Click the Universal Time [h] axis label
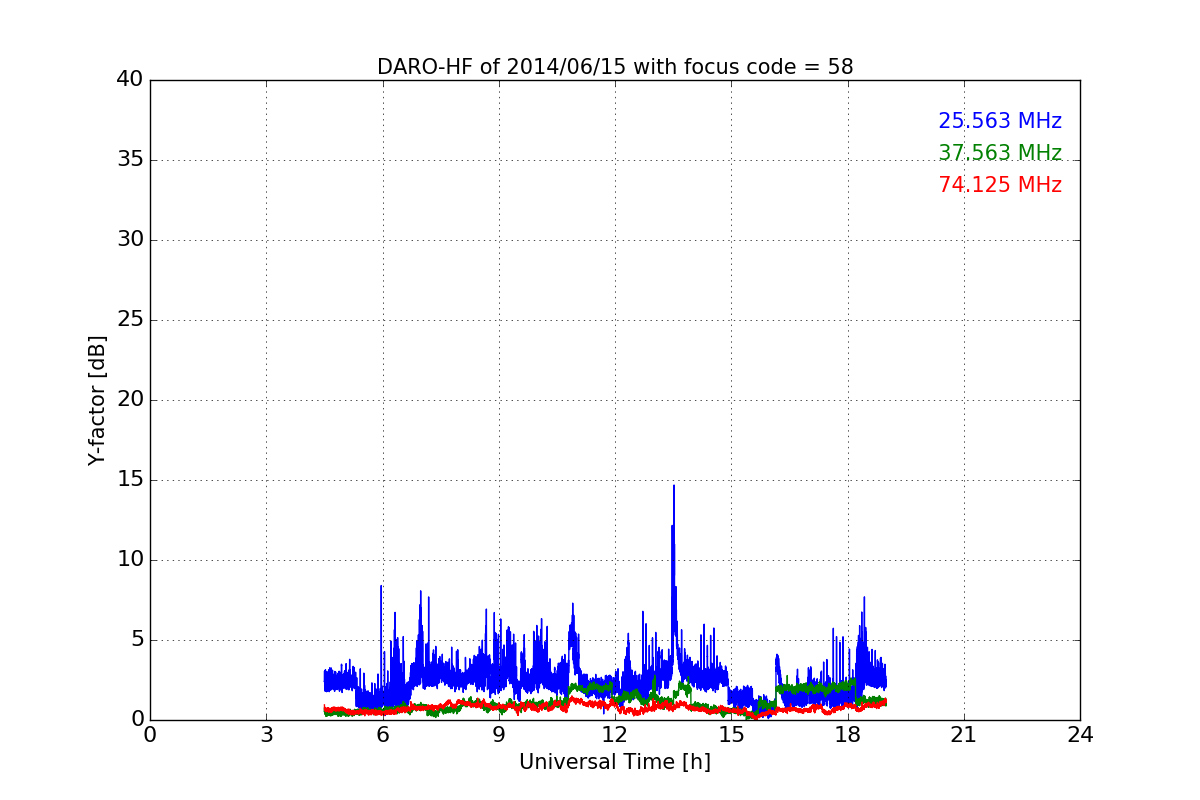Screen dimensions: 1200x800 pos(615,762)
